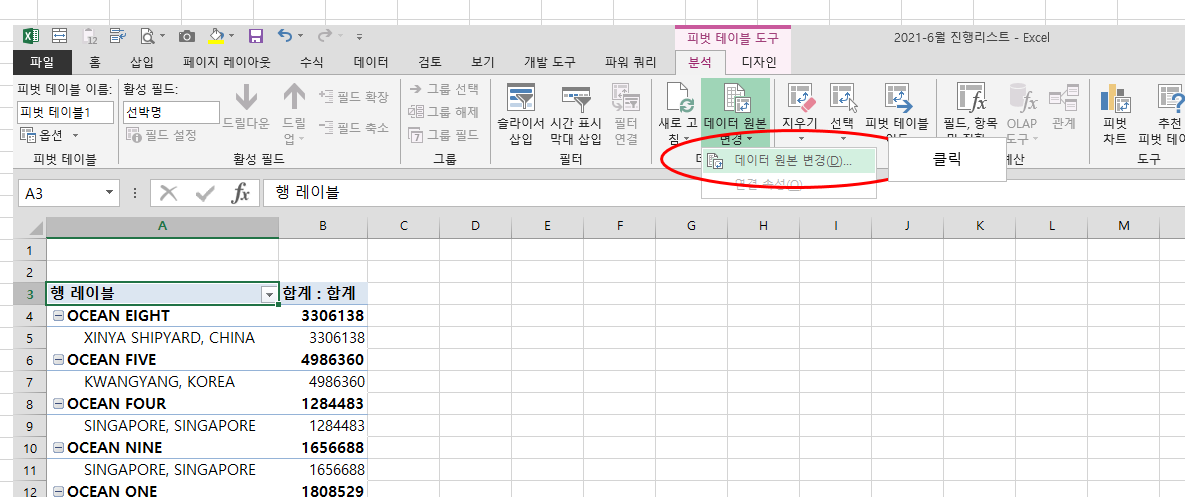
Task: Click 필드 확장 expand field button
Action: tap(354, 96)
